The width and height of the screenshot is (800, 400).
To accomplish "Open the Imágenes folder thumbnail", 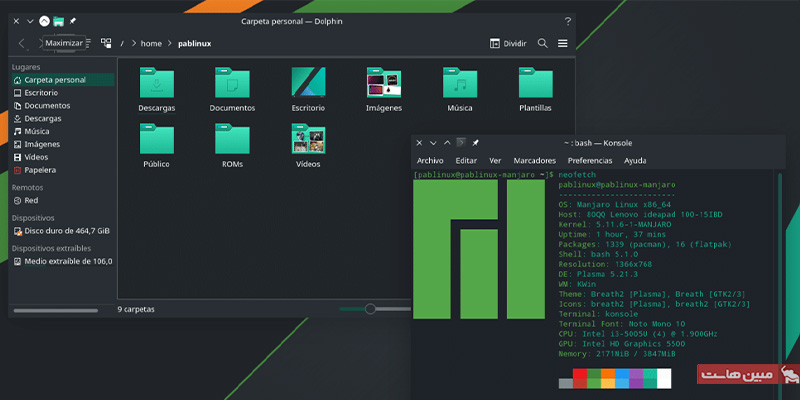I will [384, 84].
